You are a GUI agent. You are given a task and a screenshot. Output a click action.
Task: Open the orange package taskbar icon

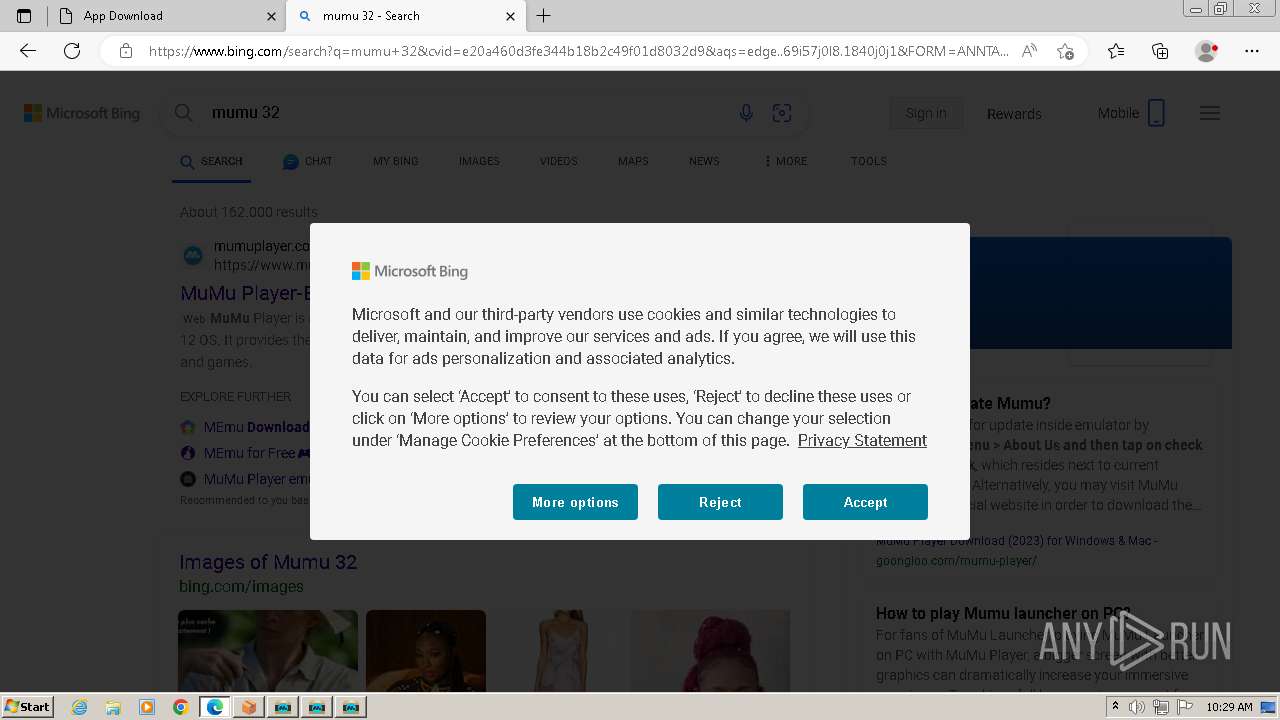[x=249, y=707]
